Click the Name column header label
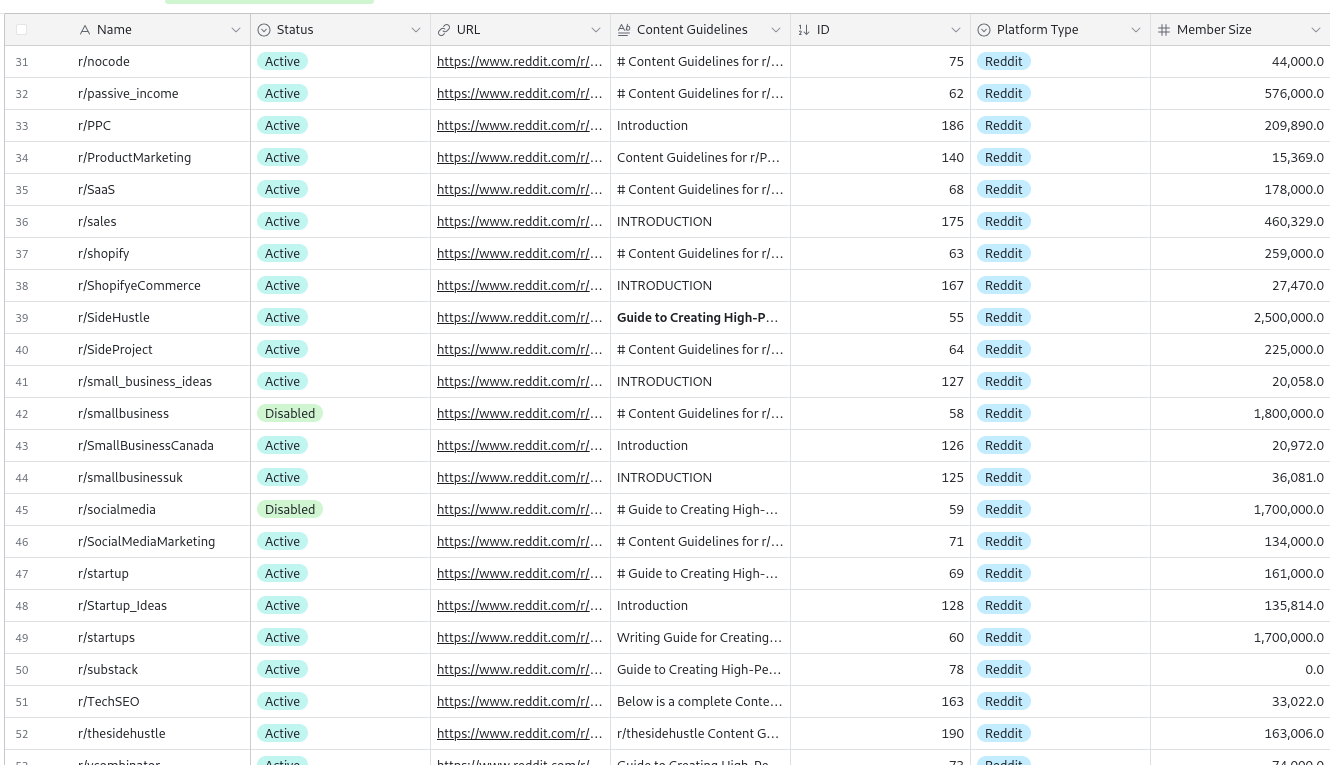The height and width of the screenshot is (765, 1330). pos(113,30)
